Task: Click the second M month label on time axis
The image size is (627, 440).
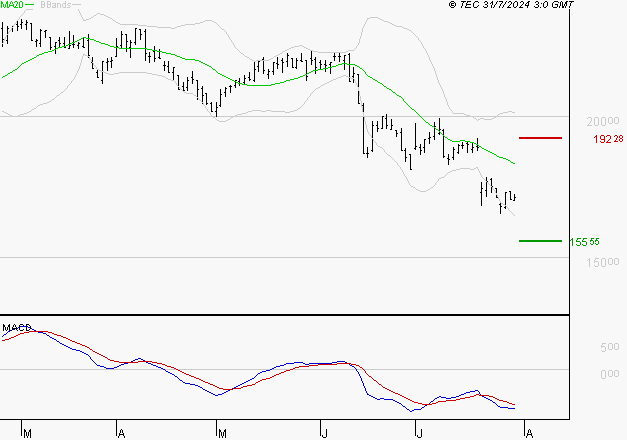Action: [222, 434]
